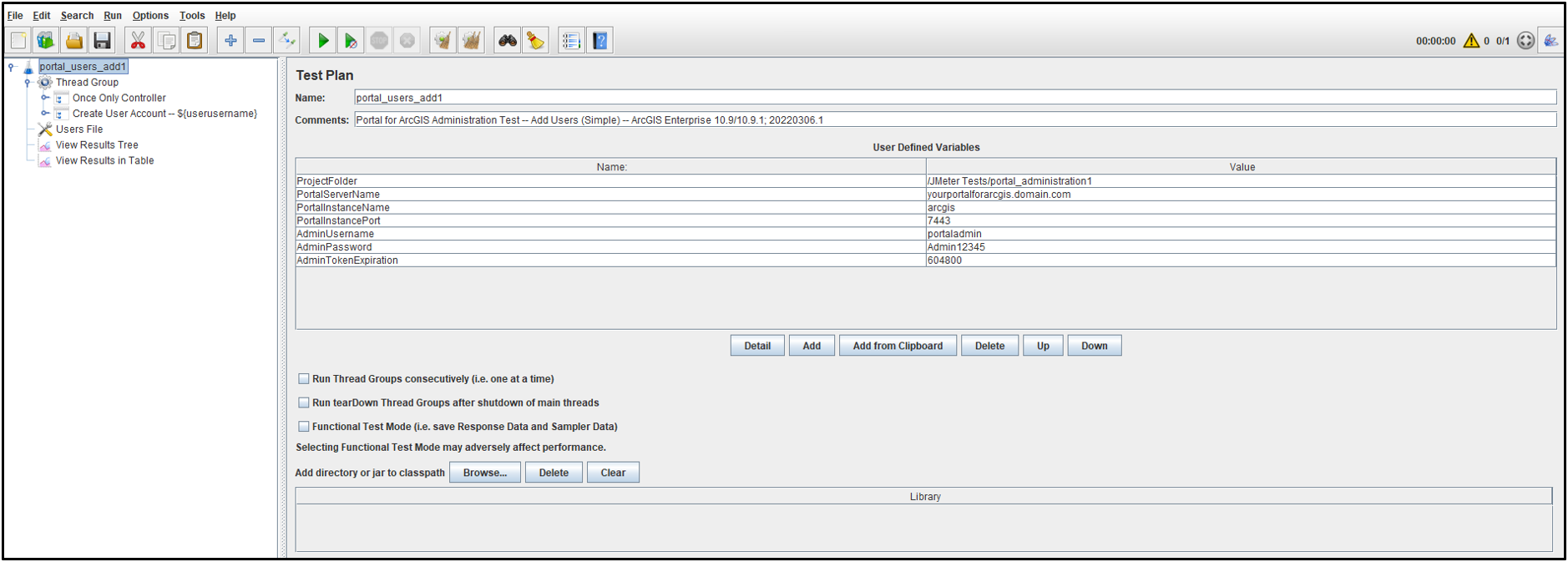Click the Paste clipboard icon
The image size is (1568, 562).
pyautogui.click(x=195, y=40)
